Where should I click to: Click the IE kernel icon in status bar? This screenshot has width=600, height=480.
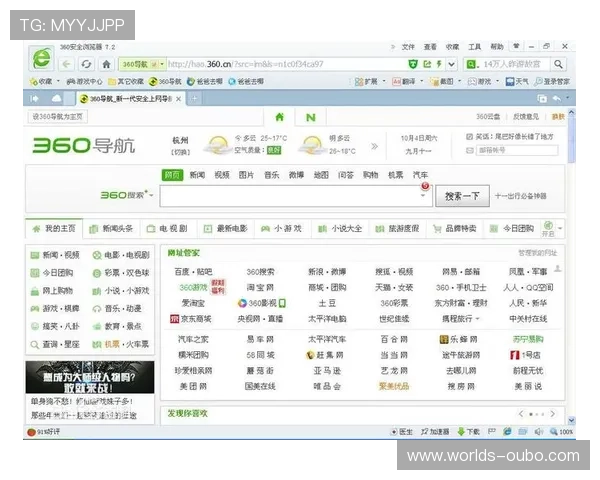tap(507, 431)
